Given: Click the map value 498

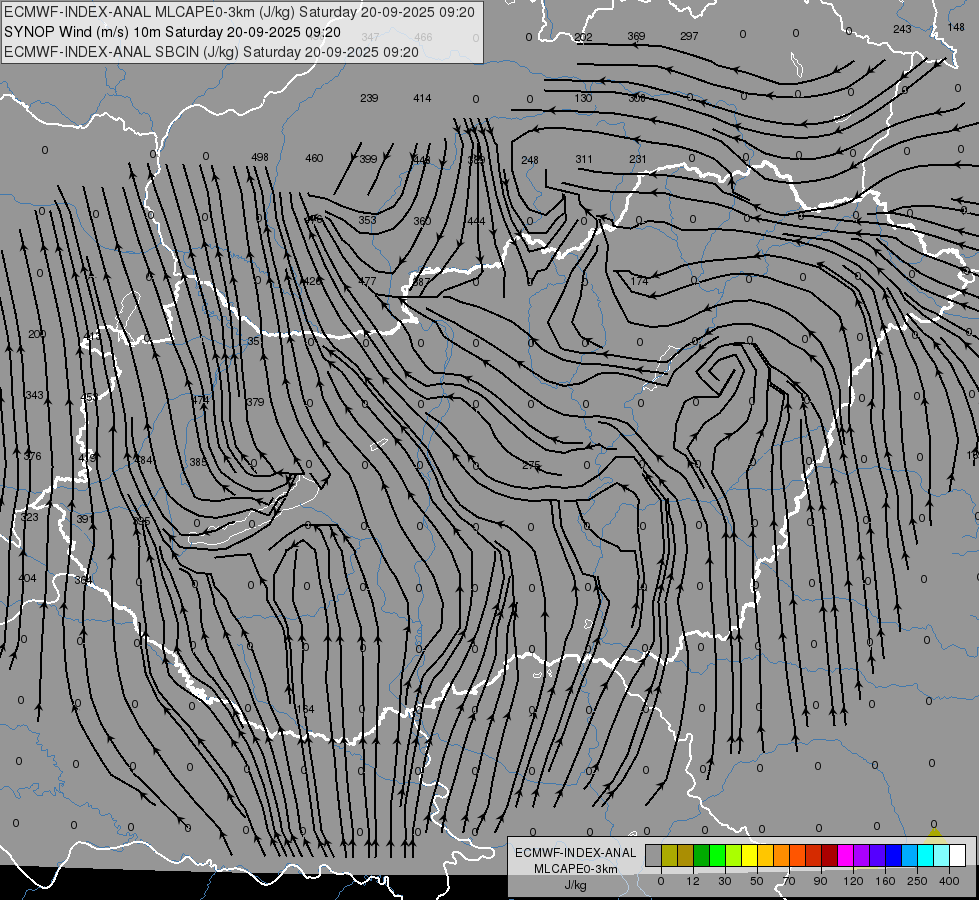Looking at the screenshot, I should click(x=260, y=157).
